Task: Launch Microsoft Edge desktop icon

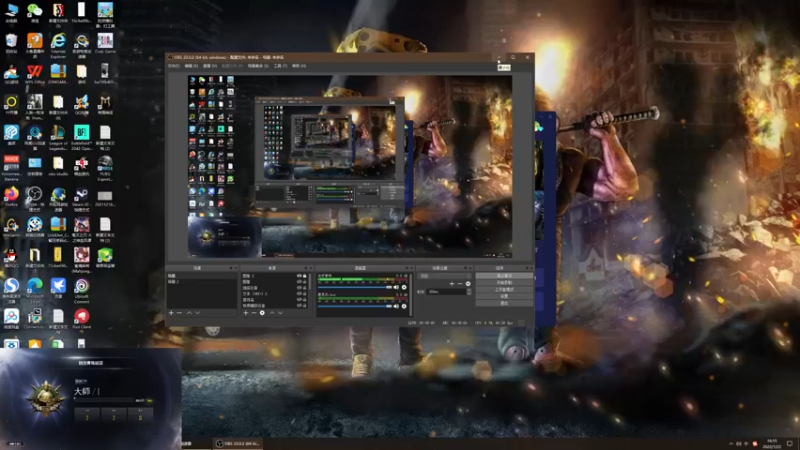Action: 35,290
